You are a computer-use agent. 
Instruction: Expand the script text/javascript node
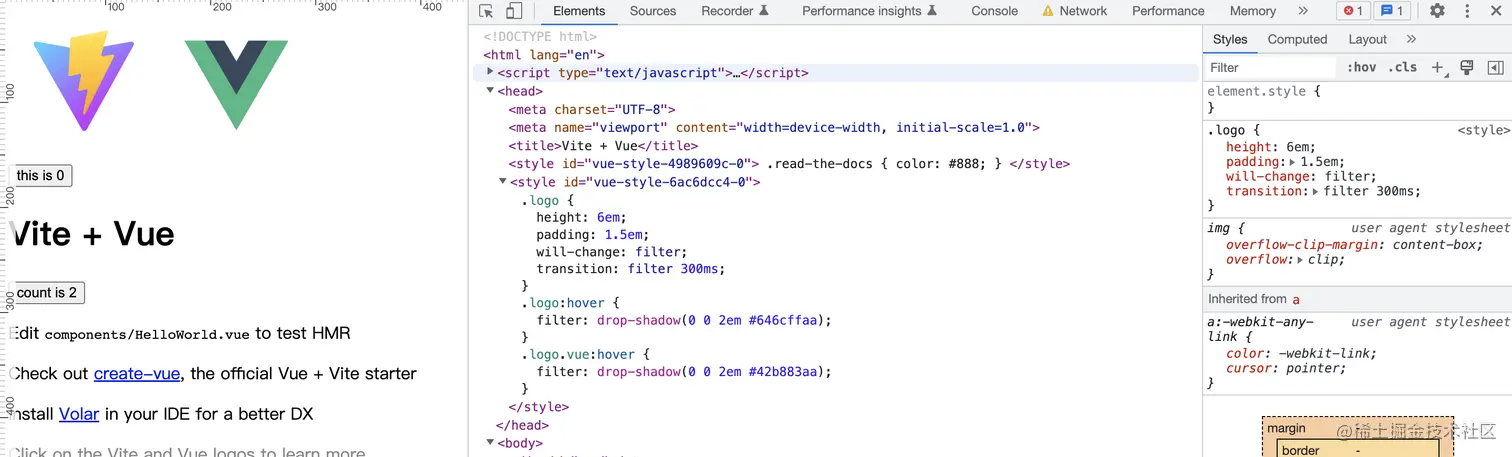pyautogui.click(x=490, y=72)
